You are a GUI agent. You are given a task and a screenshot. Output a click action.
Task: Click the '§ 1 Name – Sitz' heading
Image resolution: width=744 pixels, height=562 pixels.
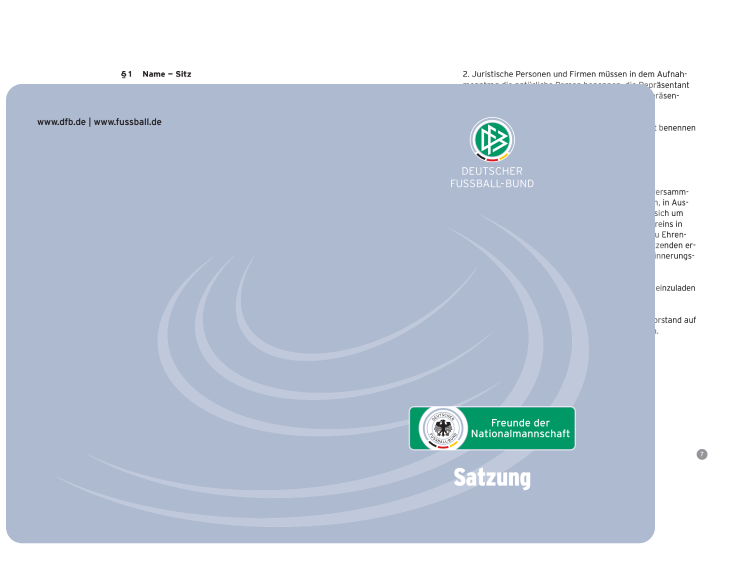[156, 74]
